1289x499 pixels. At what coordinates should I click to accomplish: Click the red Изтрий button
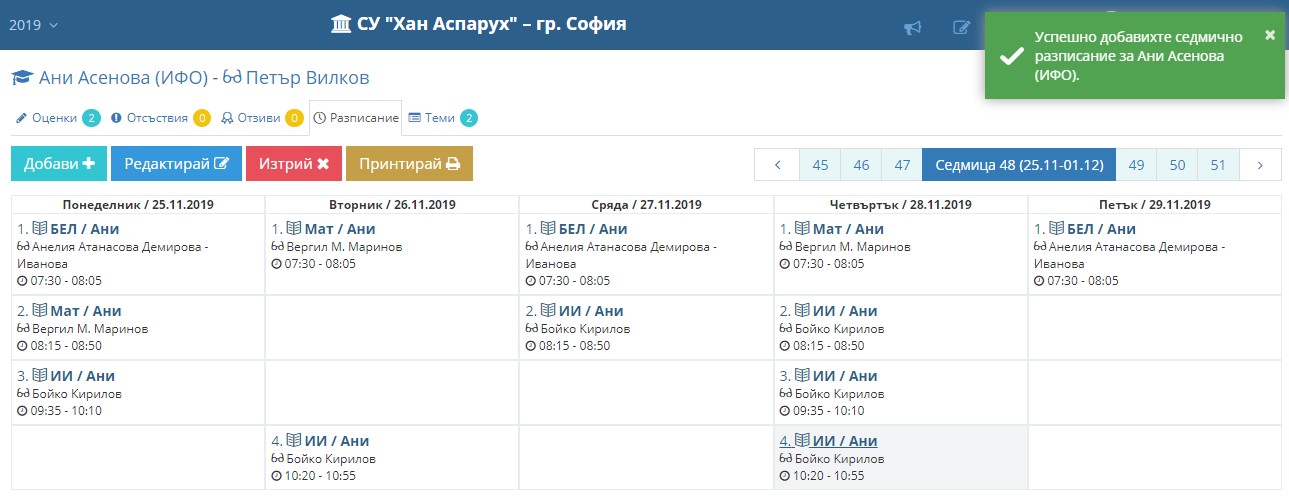click(293, 164)
